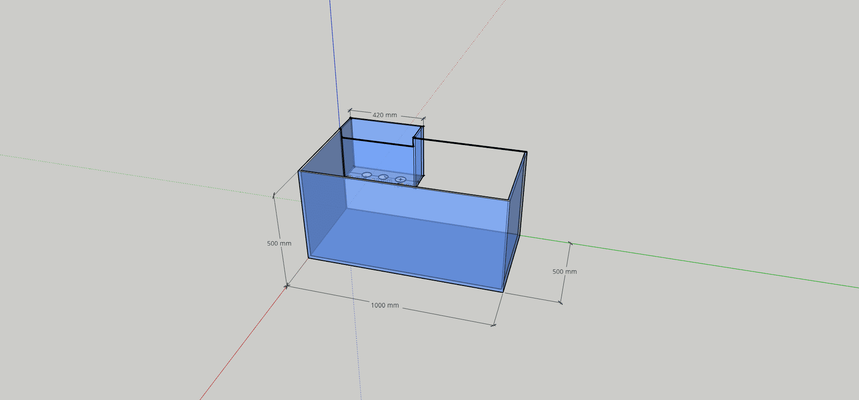Click the leftmost drain hole in overflow box
The image size is (859, 400).
point(367,175)
